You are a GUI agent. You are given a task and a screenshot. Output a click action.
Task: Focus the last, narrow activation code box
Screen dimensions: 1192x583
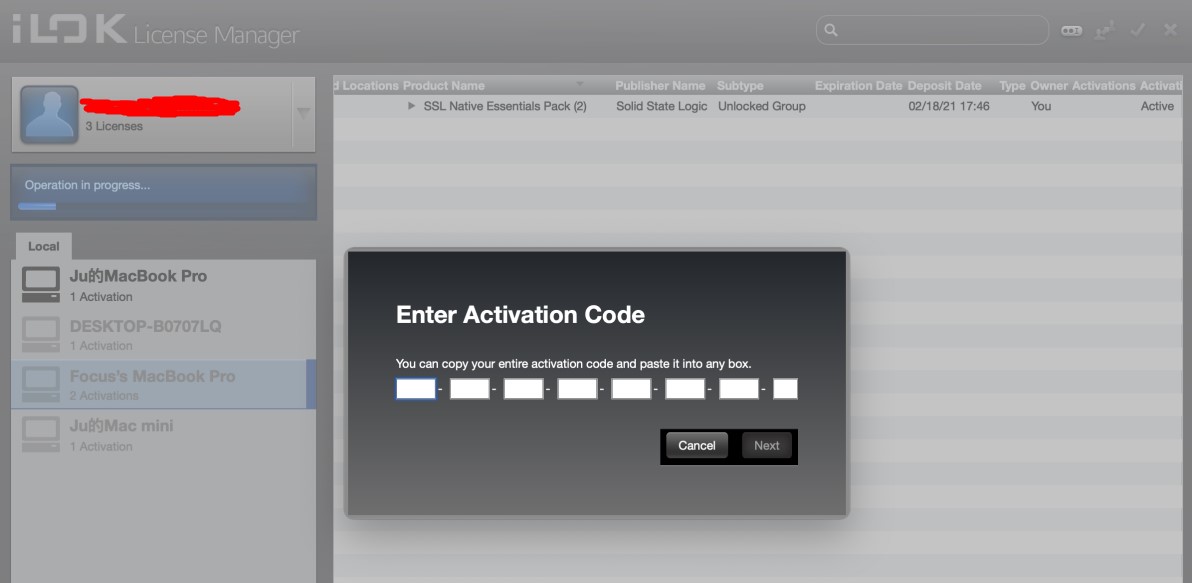[785, 389]
